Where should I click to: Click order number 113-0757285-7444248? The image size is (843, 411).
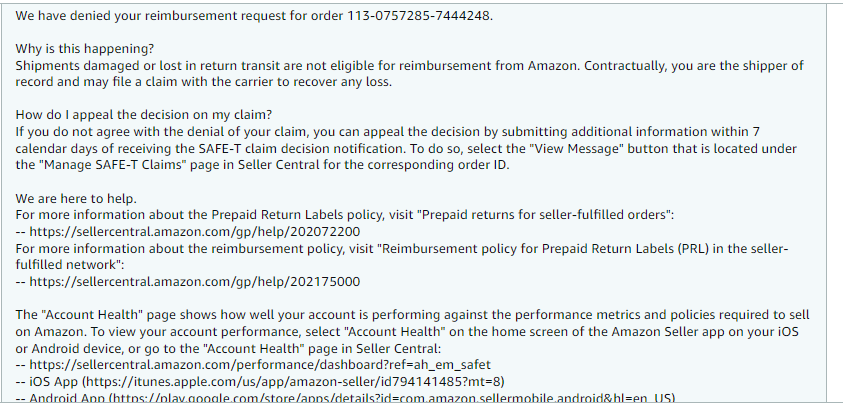[419, 16]
